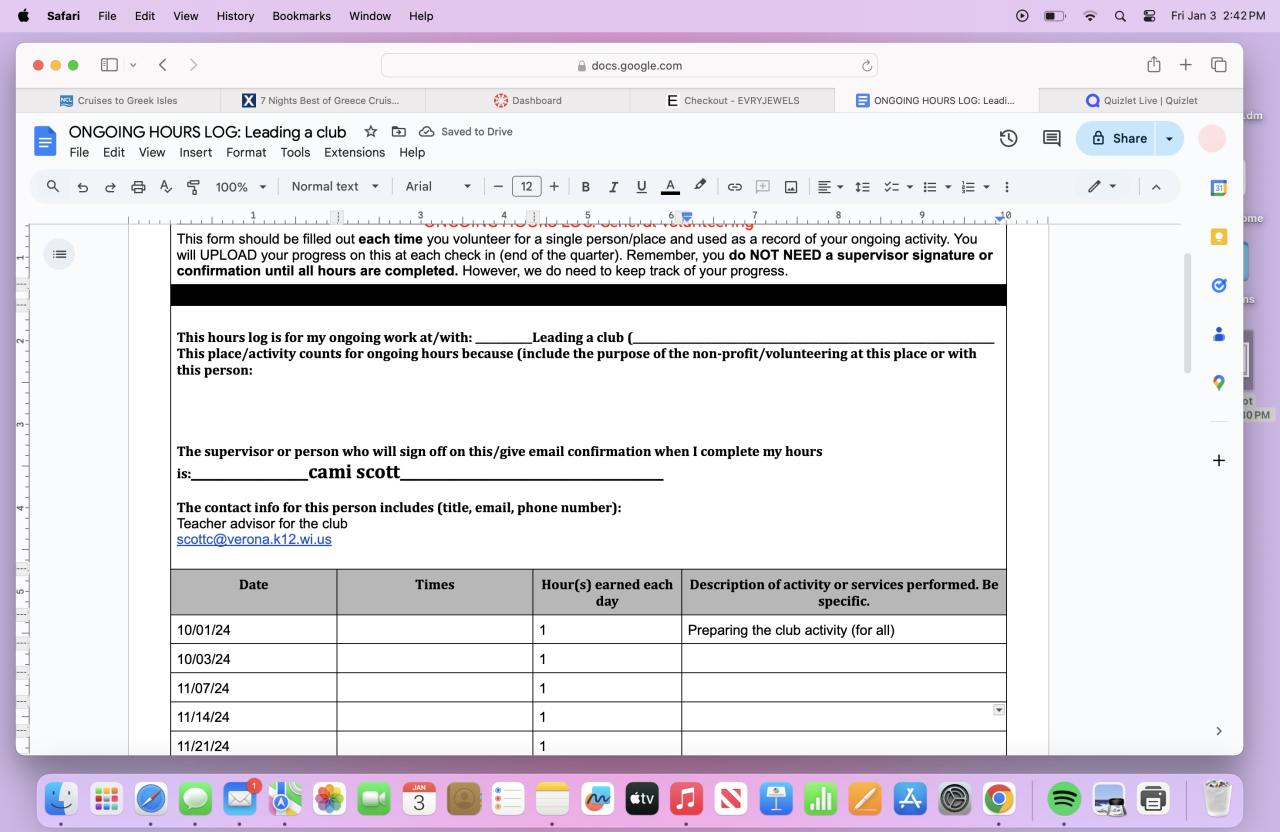Expand the checklist options arrow
1280x832 pixels.
click(x=909, y=187)
